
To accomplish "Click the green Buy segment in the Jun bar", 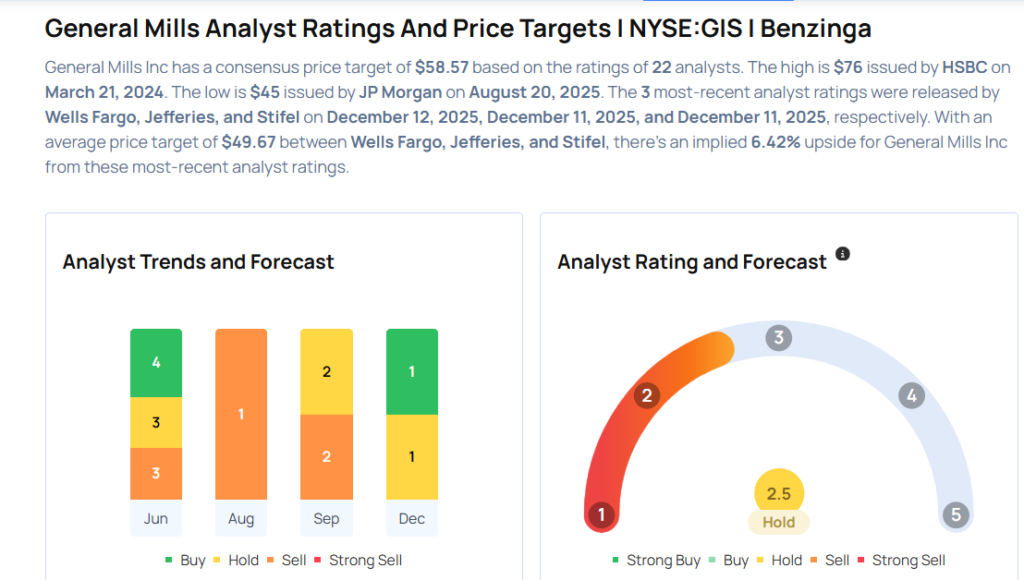I will point(156,362).
